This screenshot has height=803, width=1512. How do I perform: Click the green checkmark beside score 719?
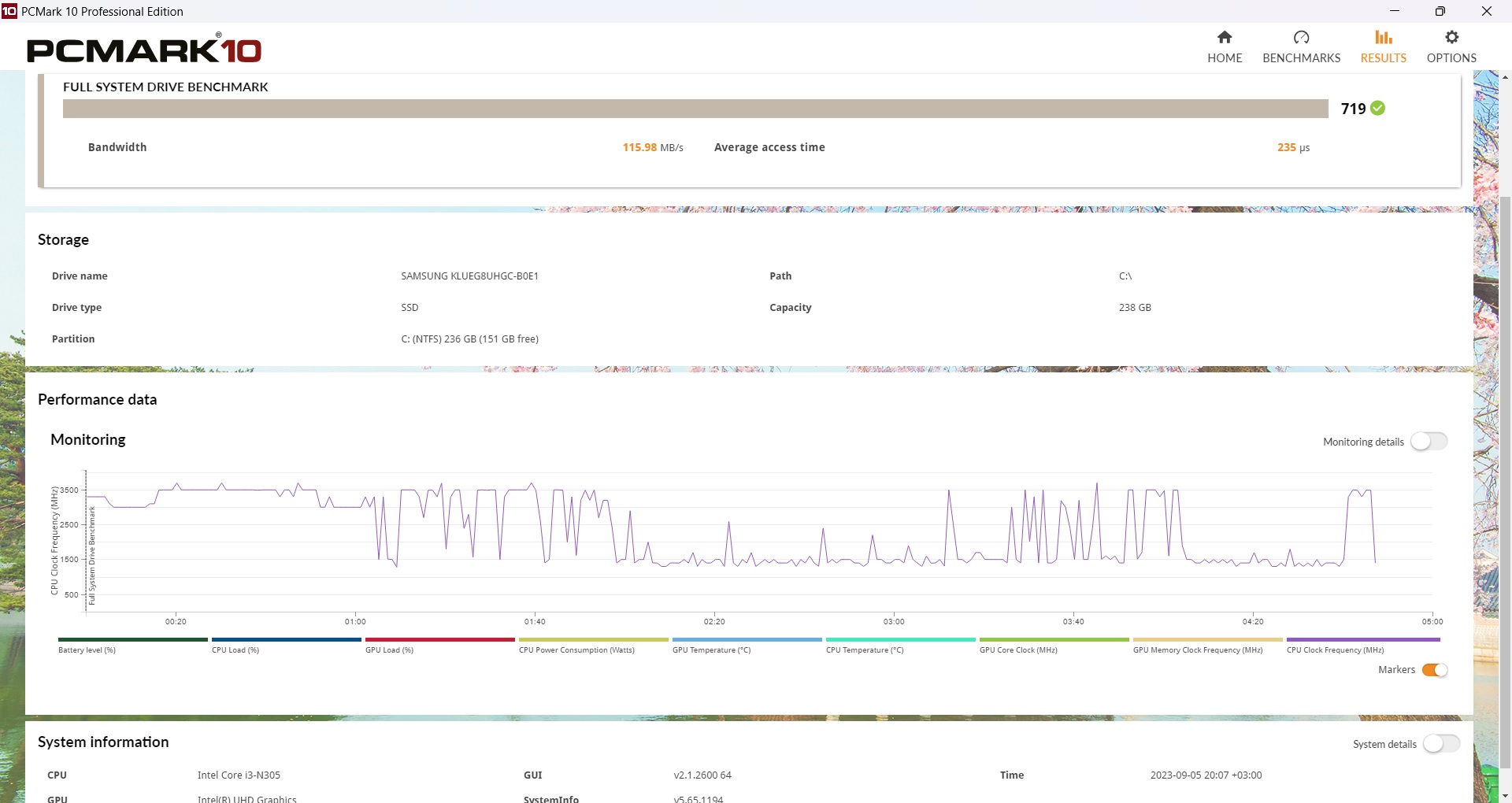point(1377,109)
